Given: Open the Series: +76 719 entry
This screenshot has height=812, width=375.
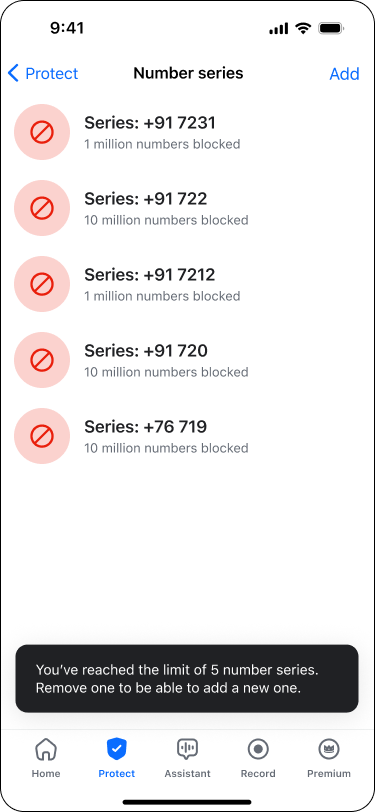Looking at the screenshot, I should [188, 436].
